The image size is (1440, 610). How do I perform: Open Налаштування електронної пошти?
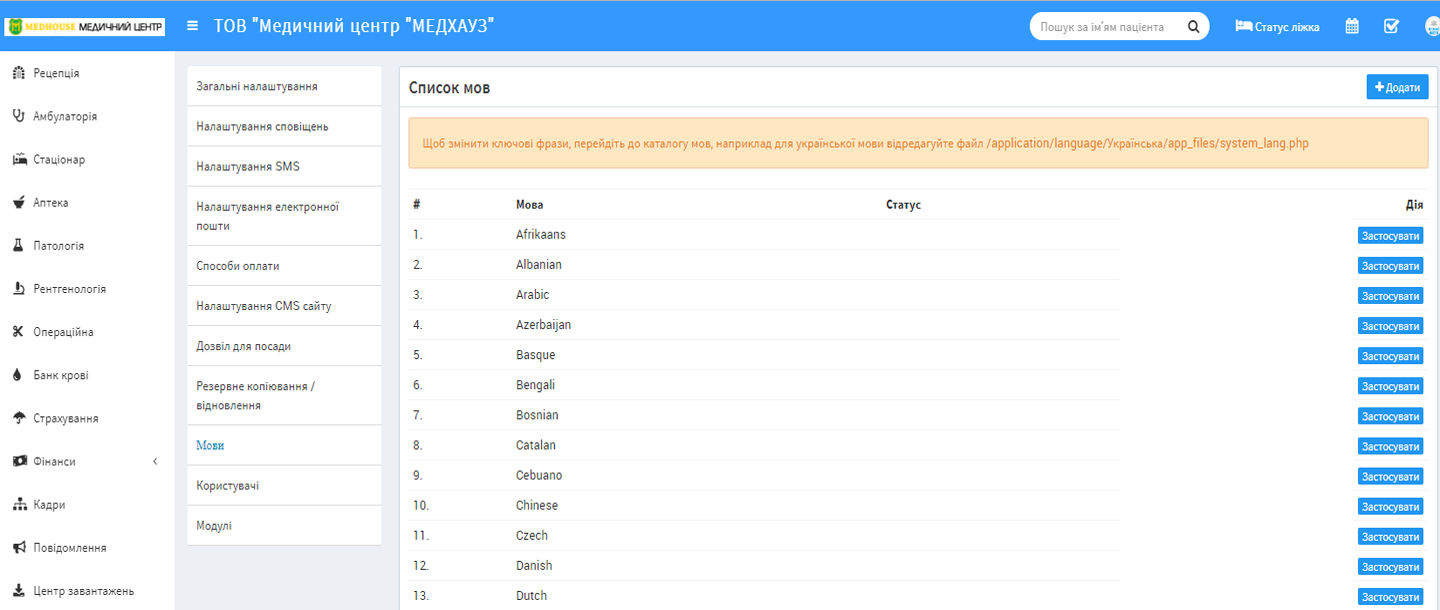pyautogui.click(x=284, y=216)
